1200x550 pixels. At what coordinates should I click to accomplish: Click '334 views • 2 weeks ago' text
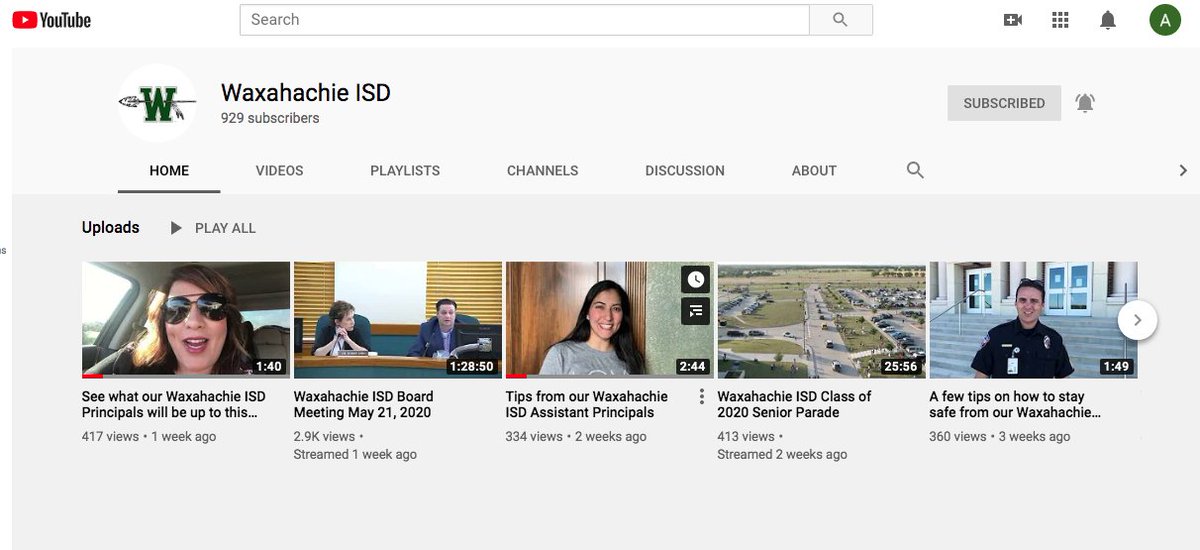tap(576, 436)
